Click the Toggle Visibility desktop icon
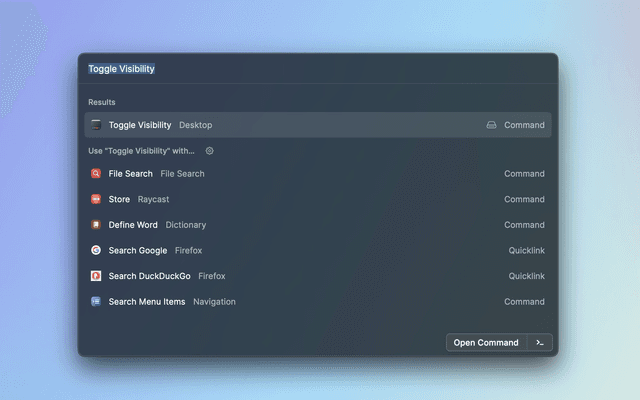 coord(96,125)
